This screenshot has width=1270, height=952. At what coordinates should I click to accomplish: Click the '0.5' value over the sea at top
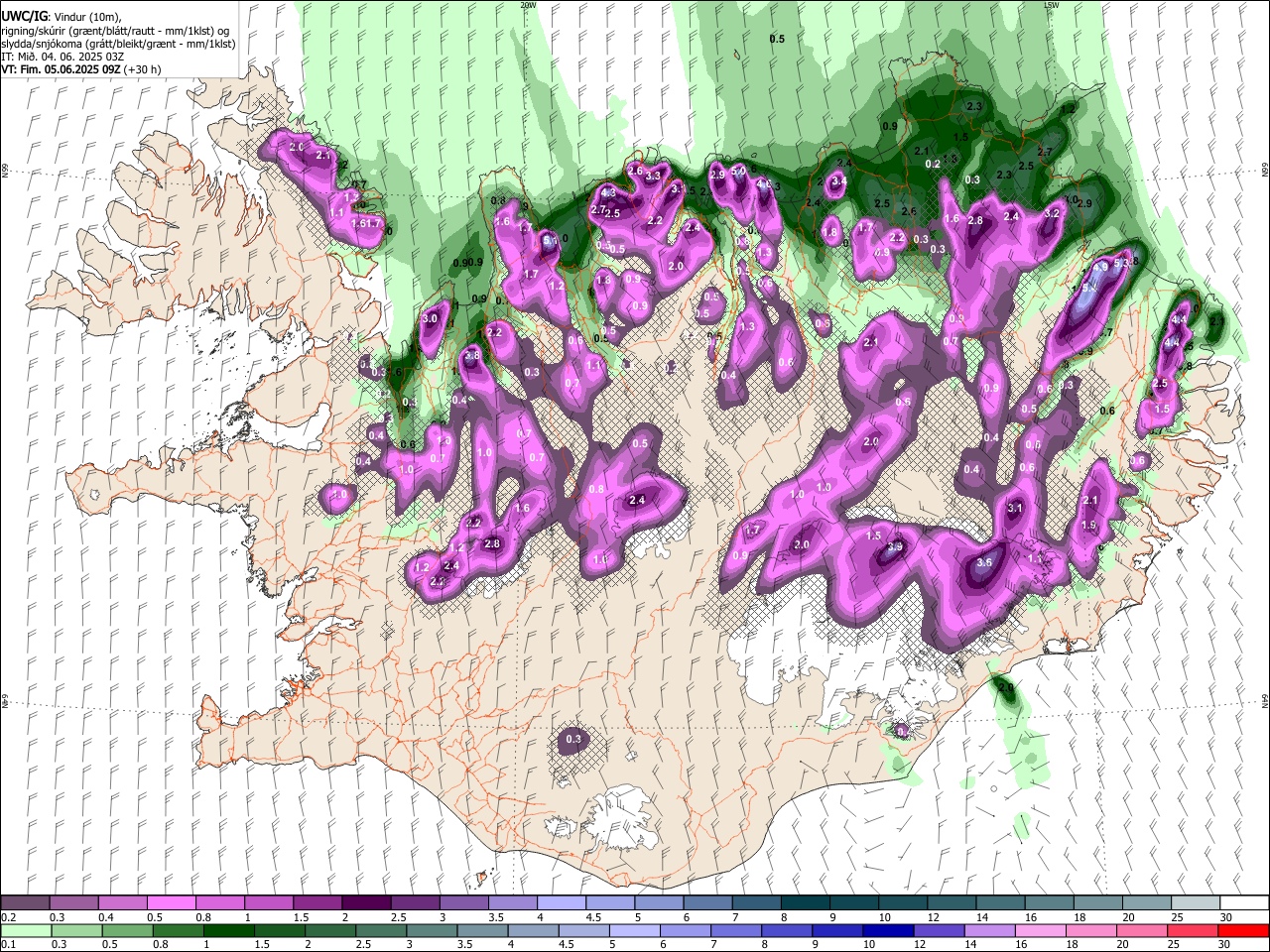(777, 39)
